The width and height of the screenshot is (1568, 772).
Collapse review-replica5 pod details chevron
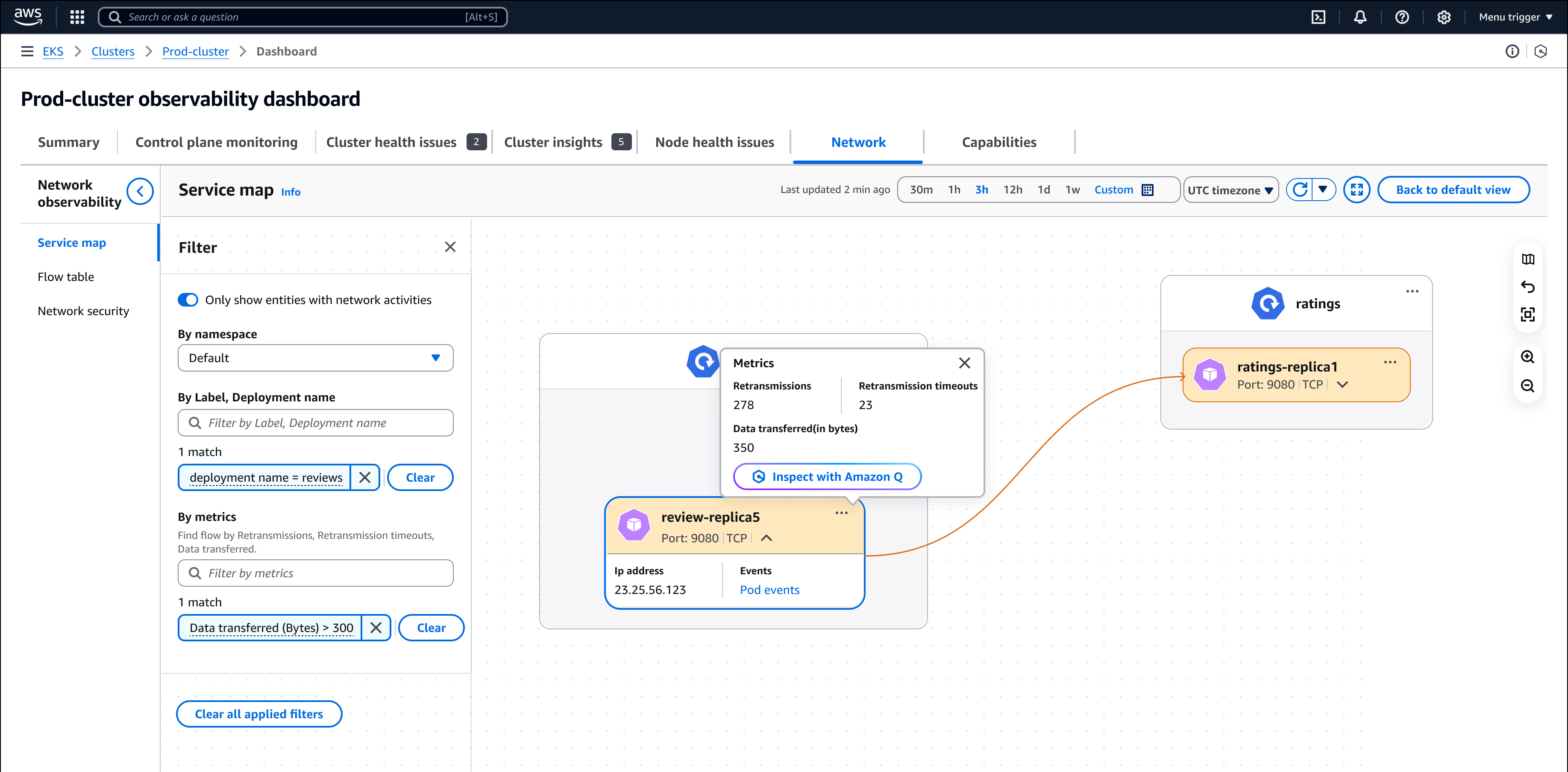766,538
